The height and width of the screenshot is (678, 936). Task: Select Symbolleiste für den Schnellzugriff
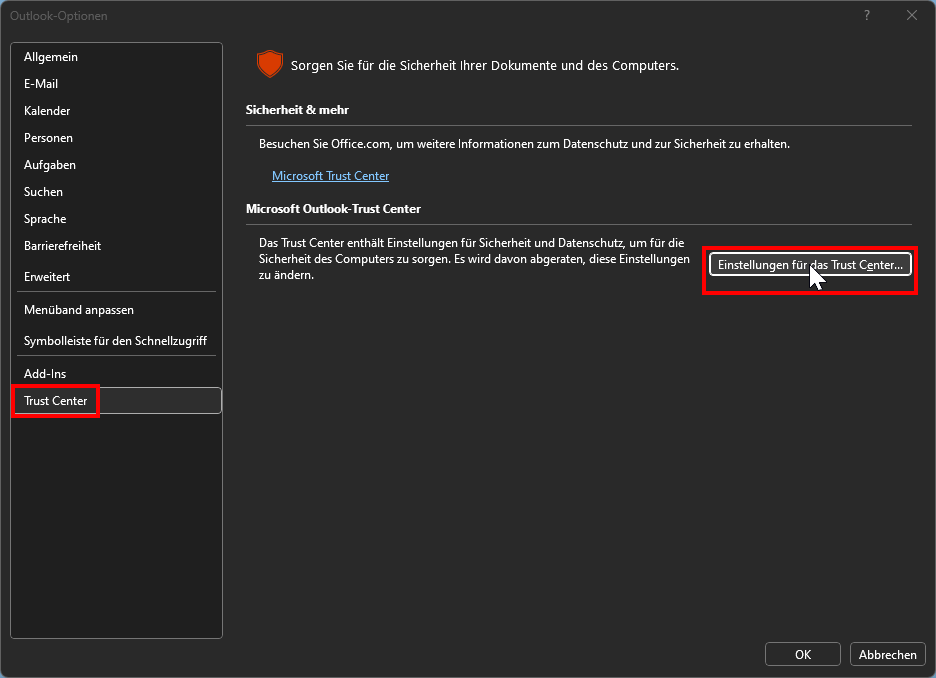pos(115,341)
